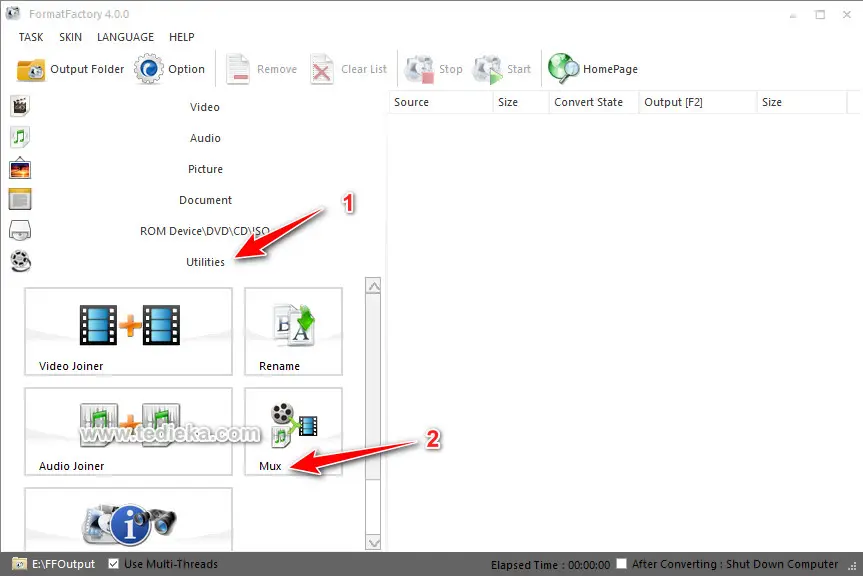The width and height of the screenshot is (863, 576).
Task: Click the tools panel scrollbar thumb
Action: 373,386
